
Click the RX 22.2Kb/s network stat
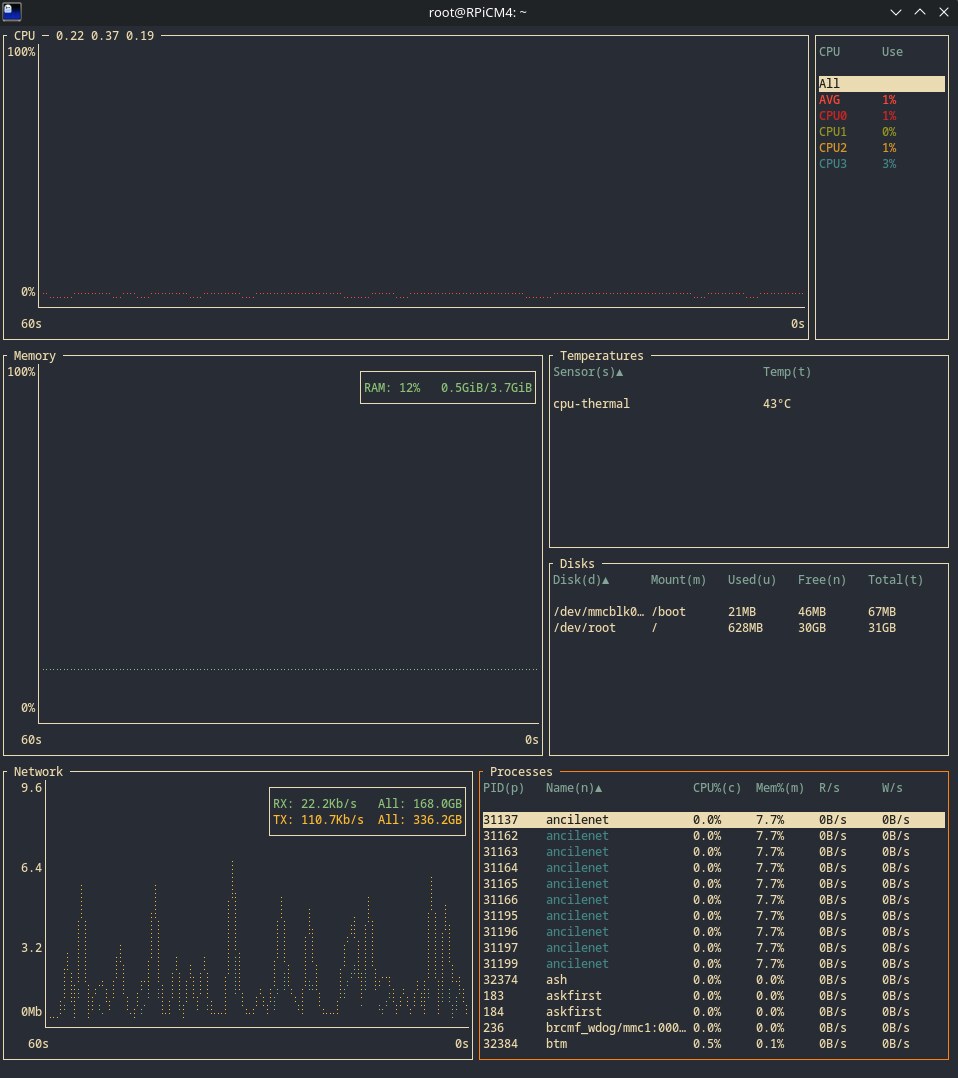point(315,804)
